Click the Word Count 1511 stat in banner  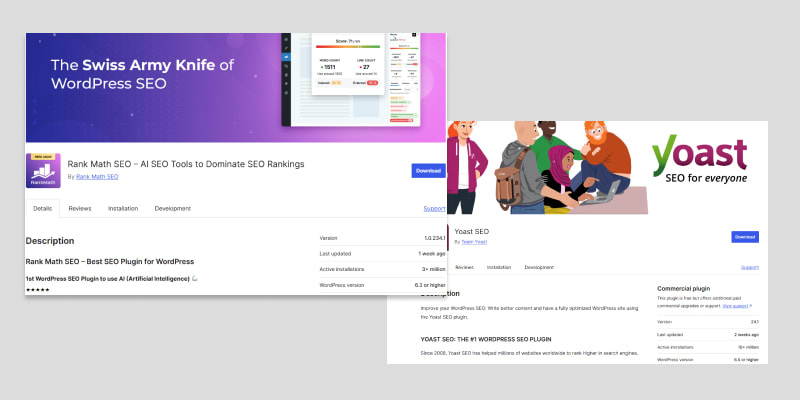(x=329, y=67)
